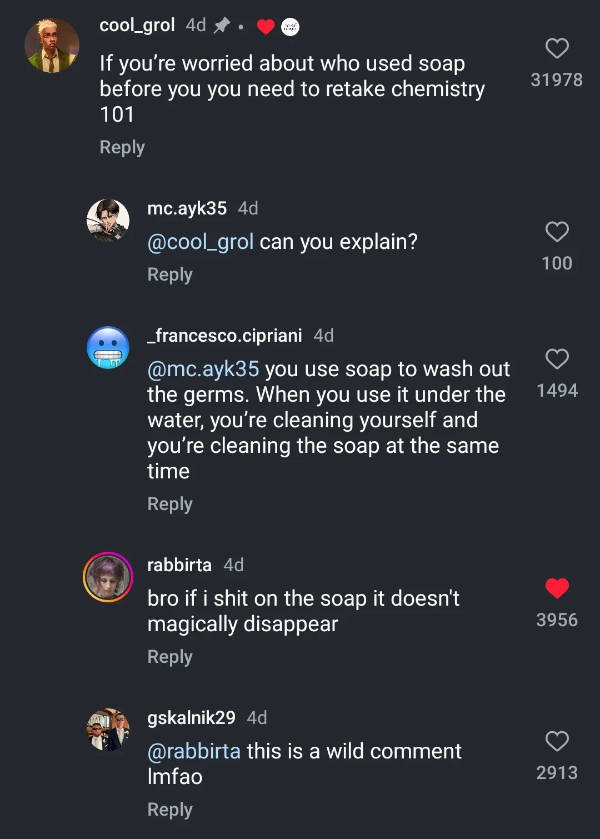View rabbirta's story via avatar ring
This screenshot has width=600, height=839.
coord(108,577)
